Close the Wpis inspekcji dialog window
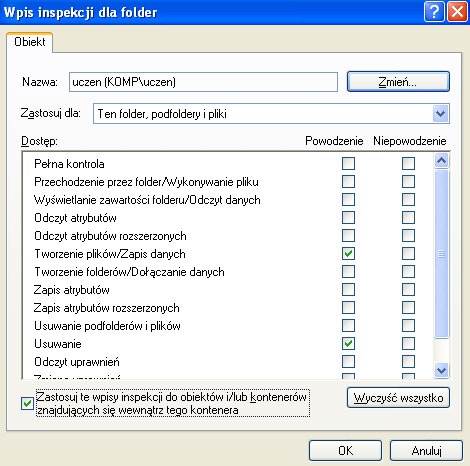The height and width of the screenshot is (466, 470). point(457,12)
